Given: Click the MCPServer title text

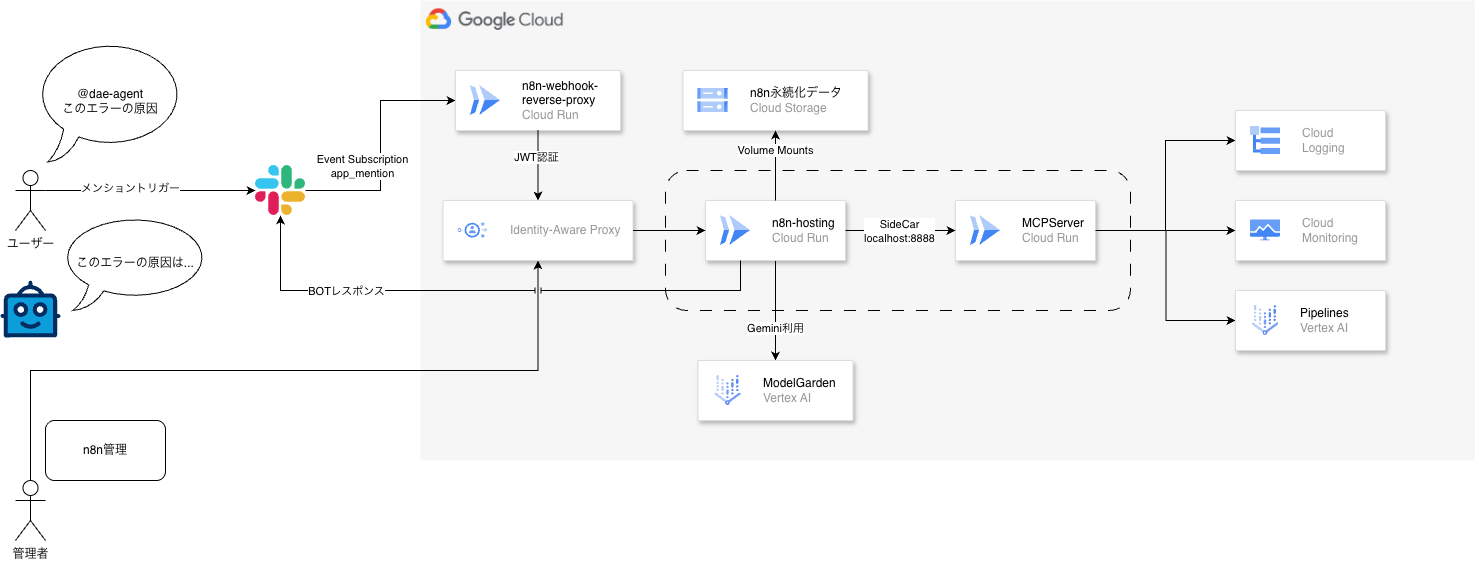Looking at the screenshot, I should tap(1053, 223).
